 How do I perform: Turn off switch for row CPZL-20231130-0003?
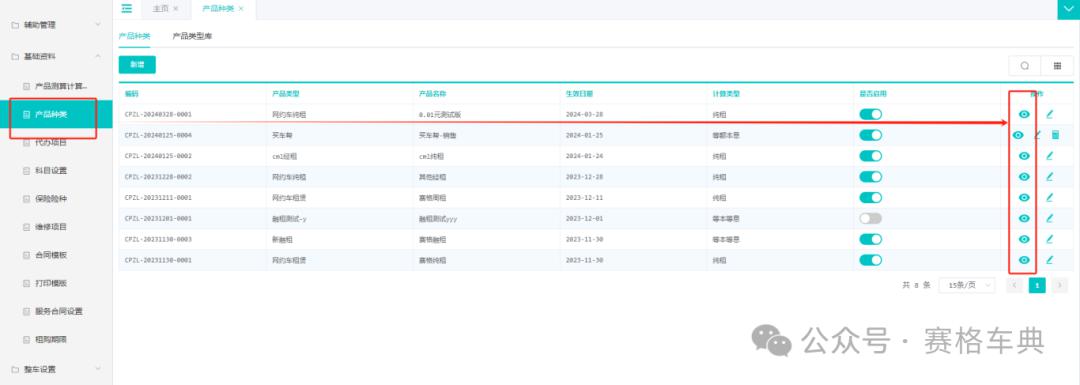point(871,239)
